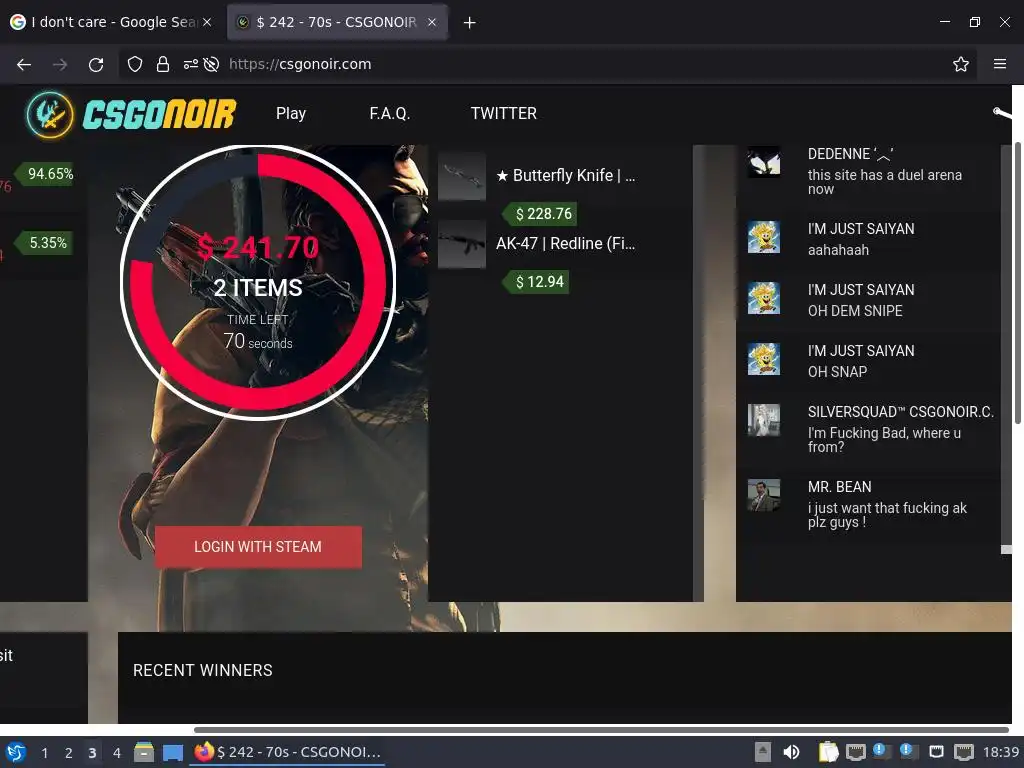Select the '$ 242 - 70s - CSGONOIR' tab

click(336, 22)
